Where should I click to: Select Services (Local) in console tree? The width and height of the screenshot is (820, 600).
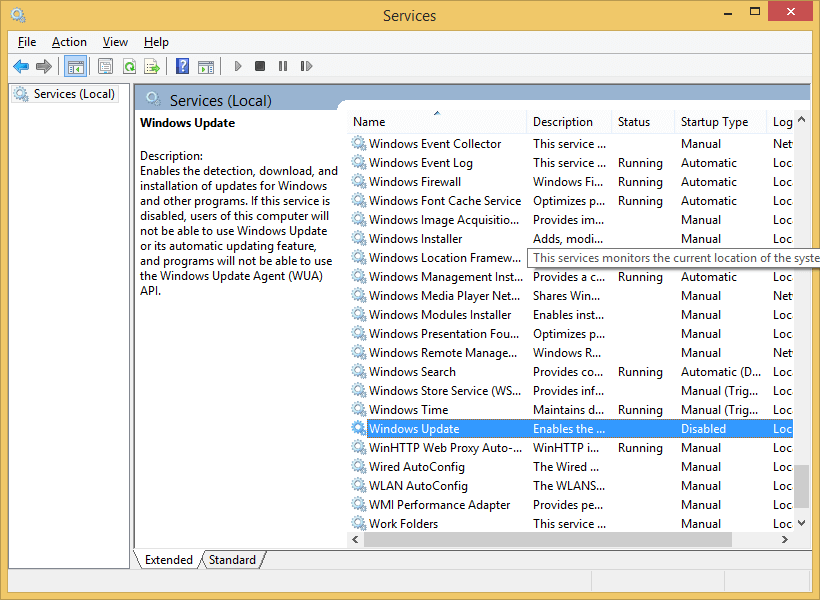tap(64, 94)
